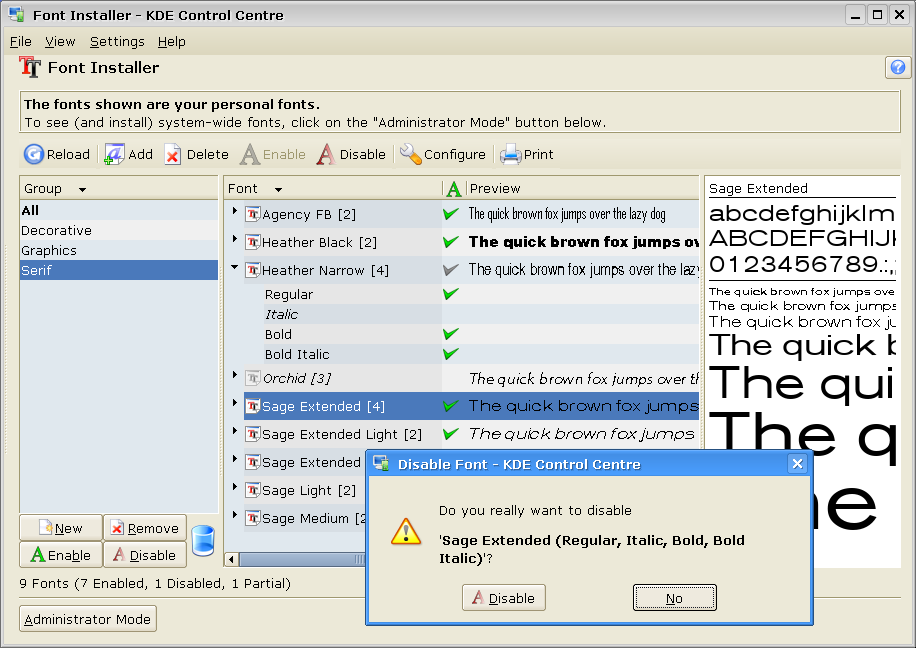916x648 pixels.
Task: Click the Remove group button
Action: pyautogui.click(x=145, y=528)
